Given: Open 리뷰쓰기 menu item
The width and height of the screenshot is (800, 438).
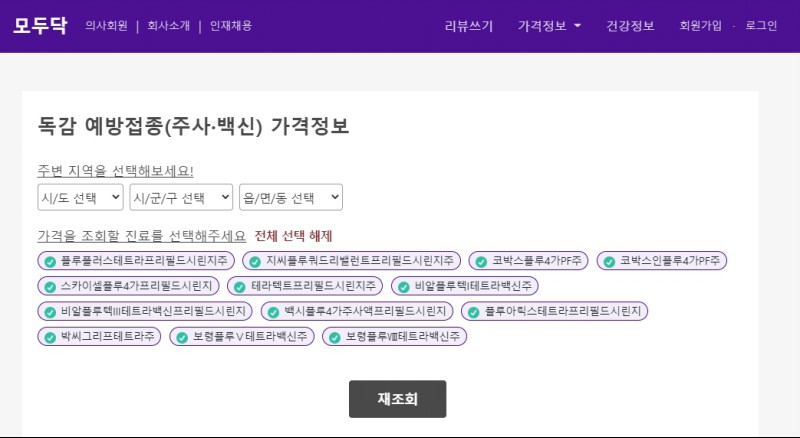Looking at the screenshot, I should 469,26.
